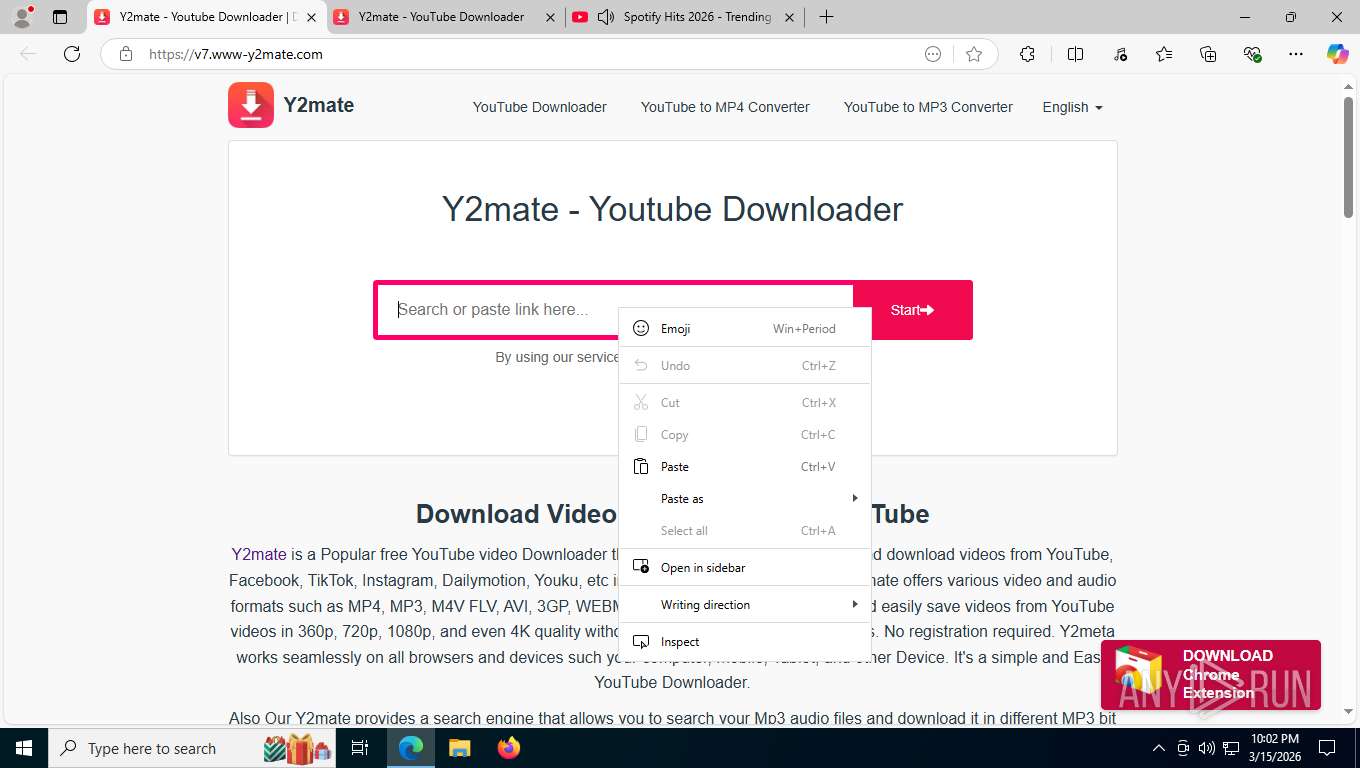Image resolution: width=1360 pixels, height=768 pixels.
Task: Click the Y2mate red download logo
Action: (251, 105)
